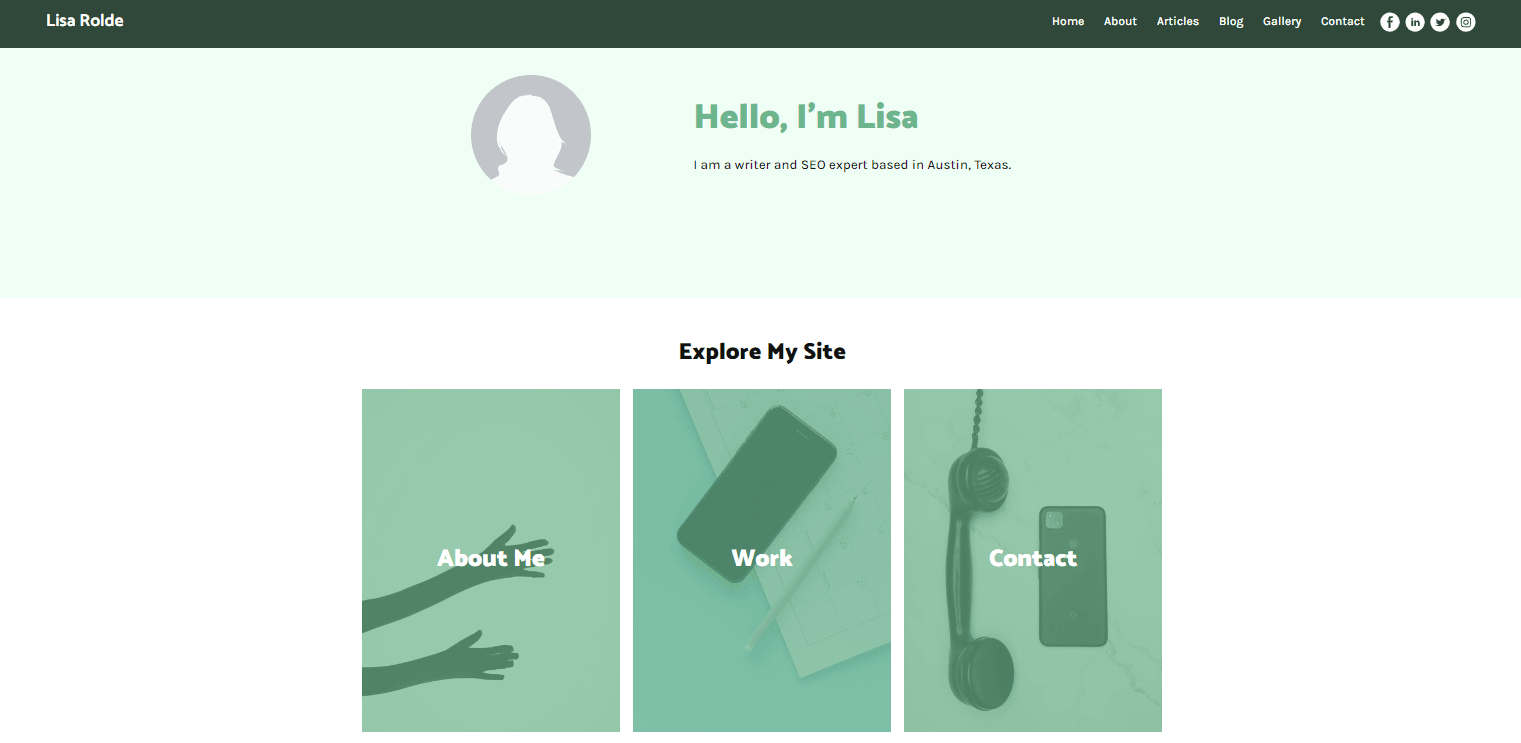1521x743 pixels.
Task: Open the Instagram social icon
Action: [x=1465, y=22]
